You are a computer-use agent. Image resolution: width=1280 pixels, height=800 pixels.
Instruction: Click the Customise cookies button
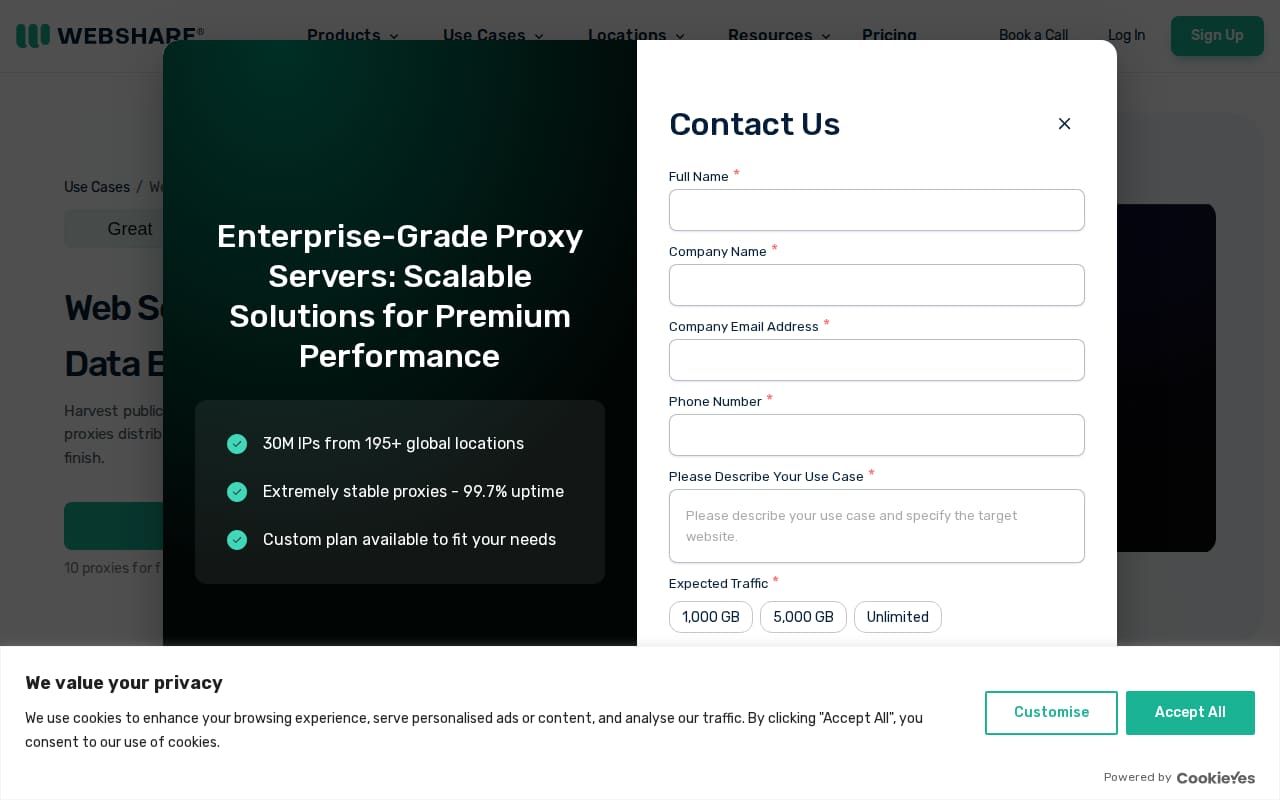1051,713
